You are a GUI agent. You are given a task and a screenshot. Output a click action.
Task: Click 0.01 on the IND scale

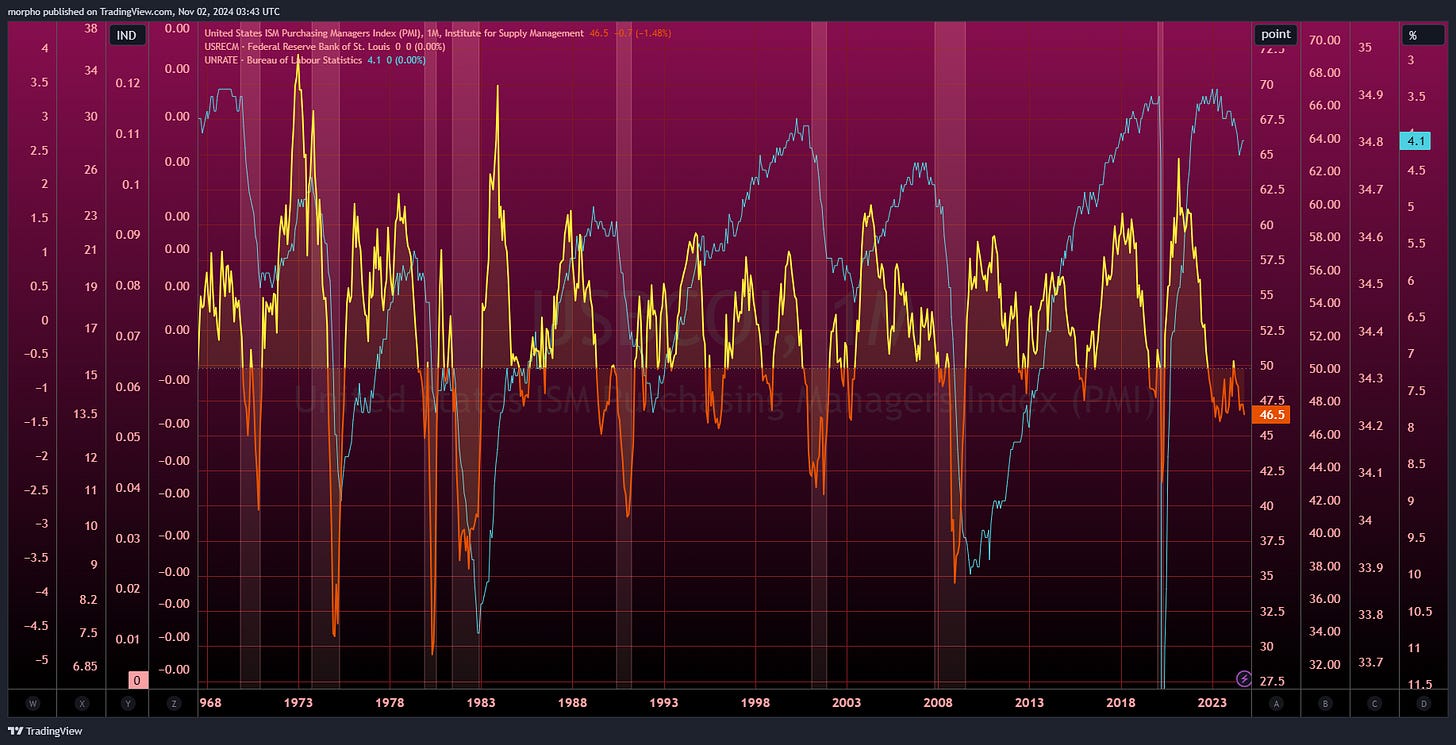[128, 639]
